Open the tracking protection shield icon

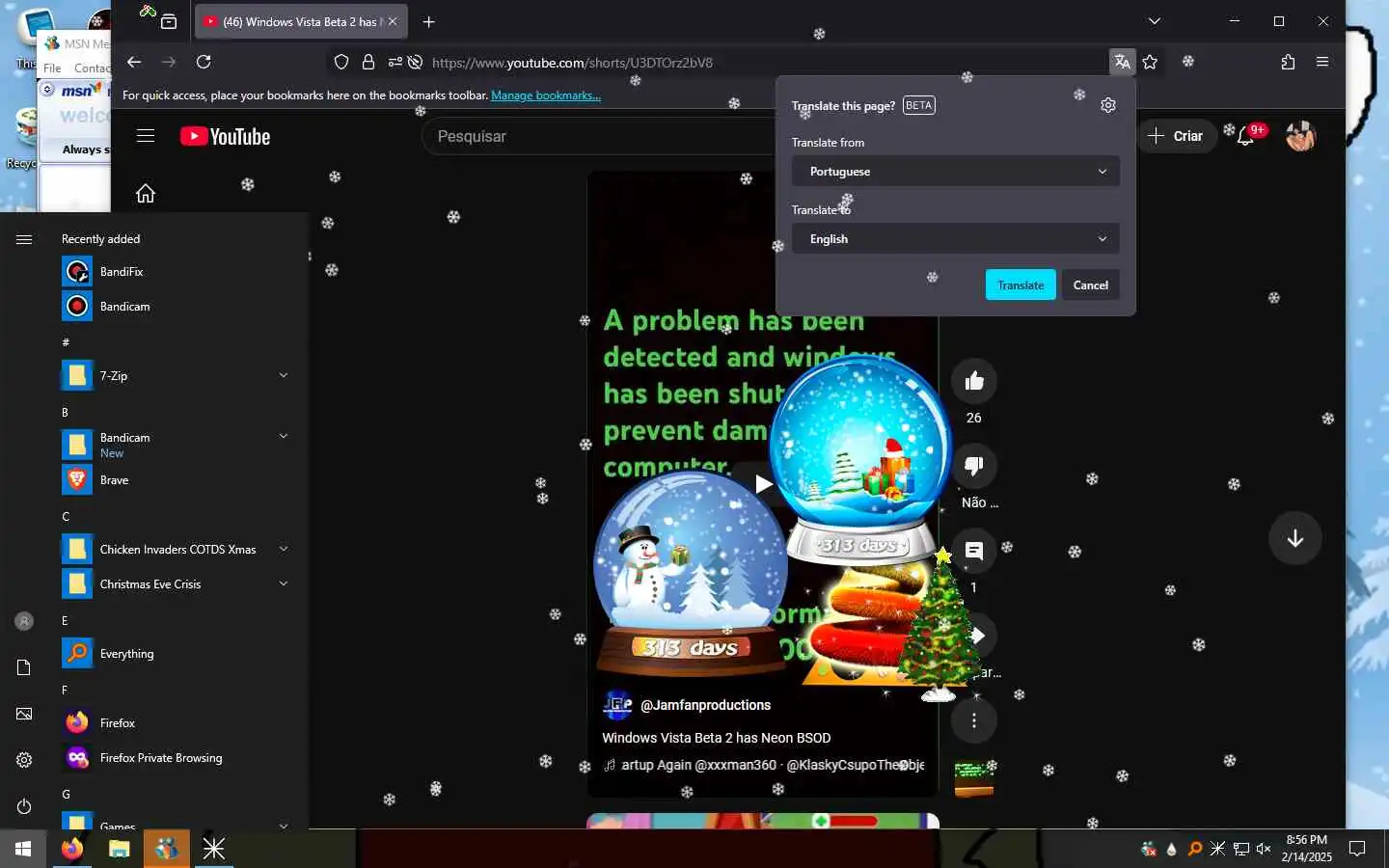(341, 62)
